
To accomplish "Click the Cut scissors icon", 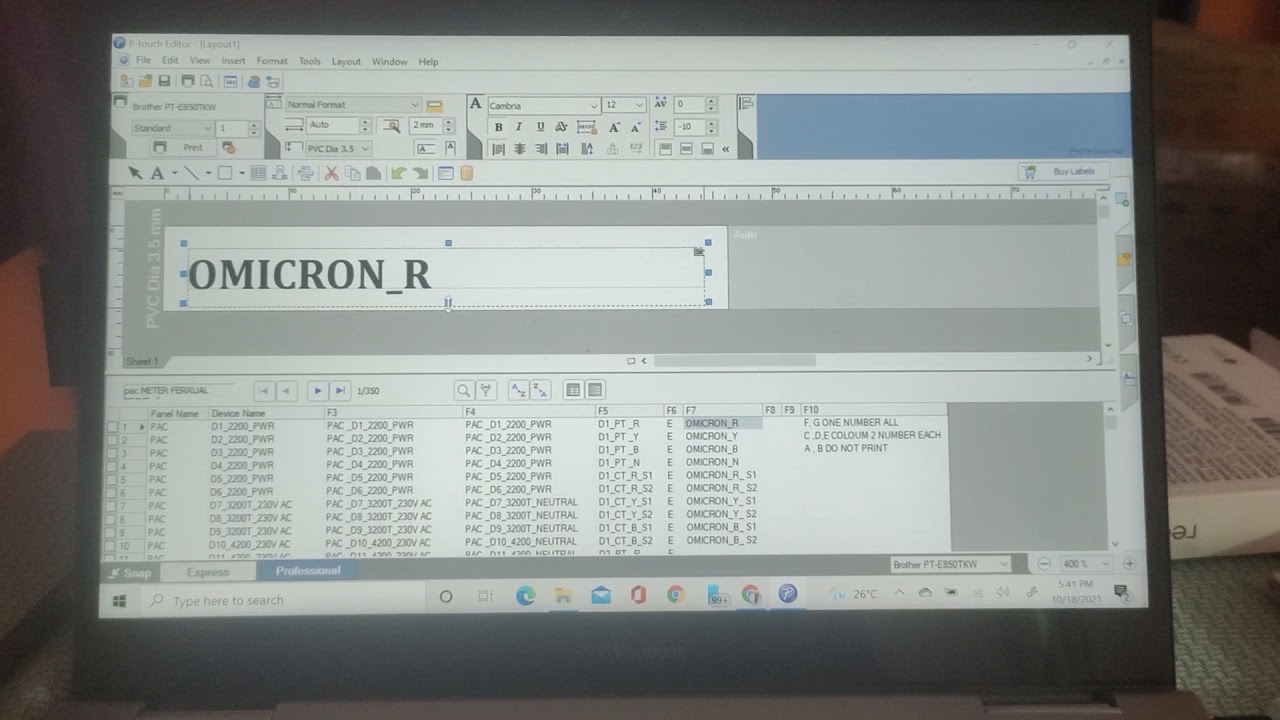I will click(331, 173).
